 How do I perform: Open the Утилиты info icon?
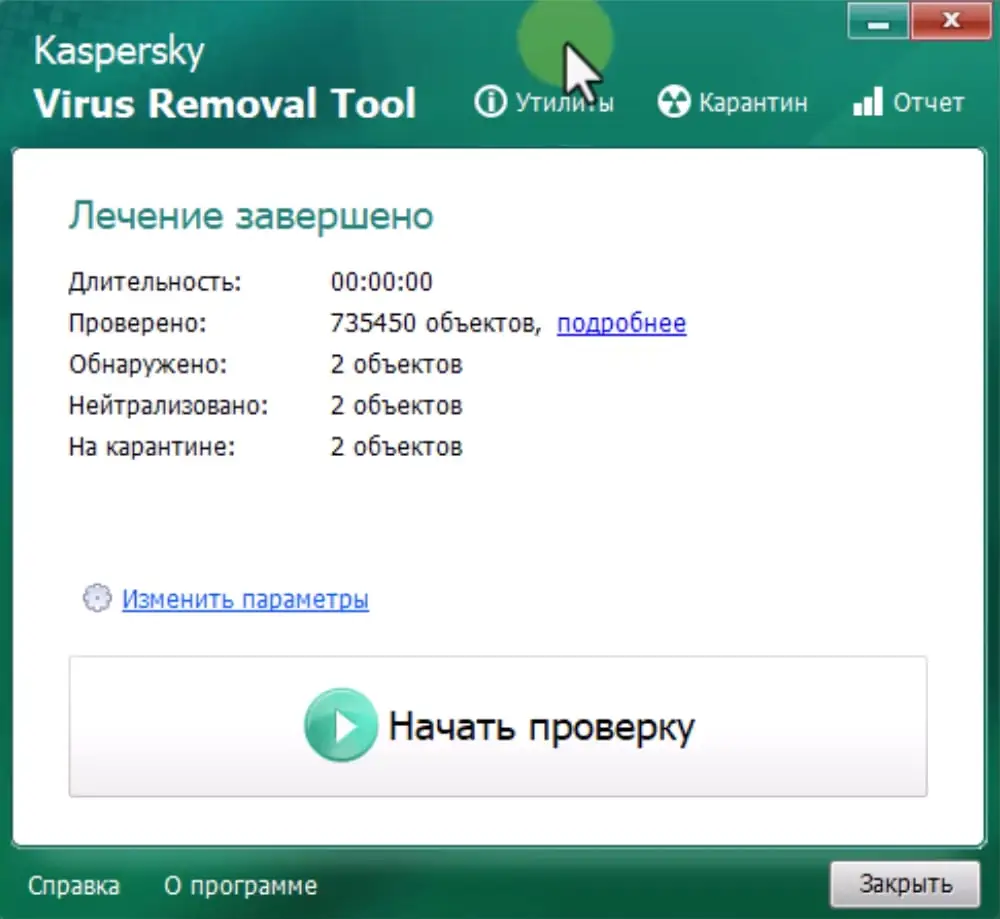point(490,102)
